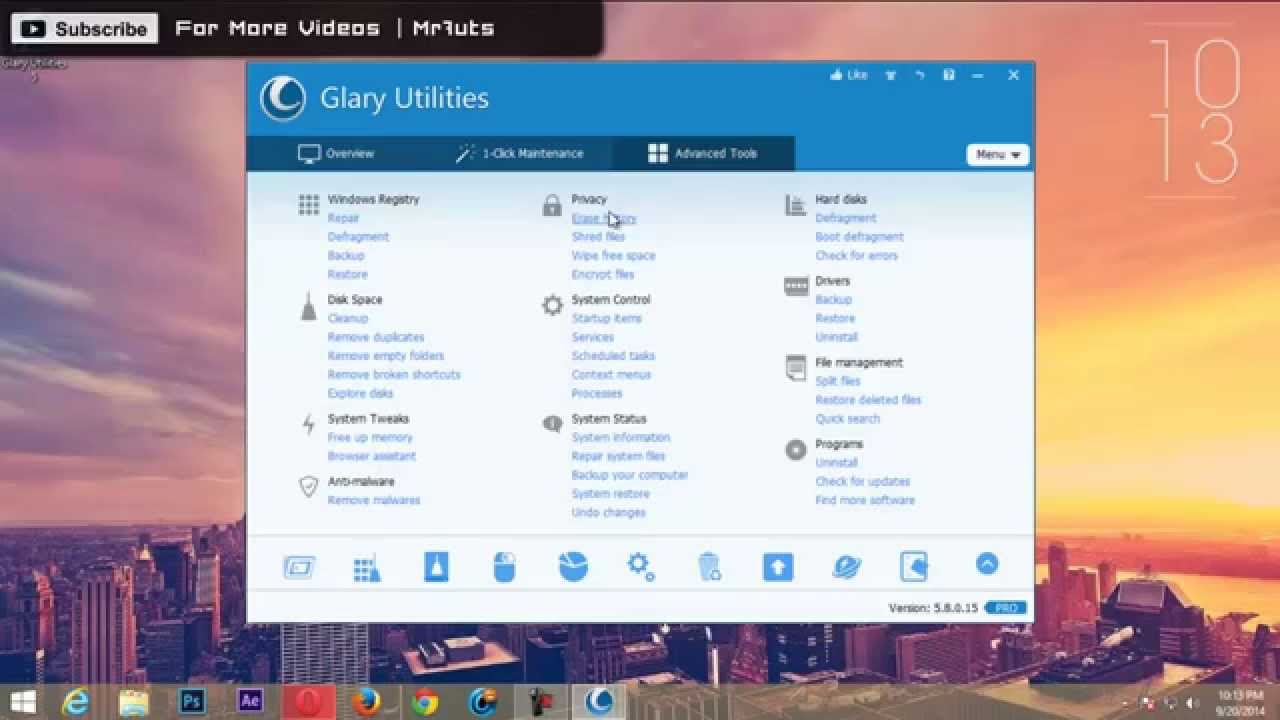
Task: Open the planet browser assistant icon
Action: 847,567
